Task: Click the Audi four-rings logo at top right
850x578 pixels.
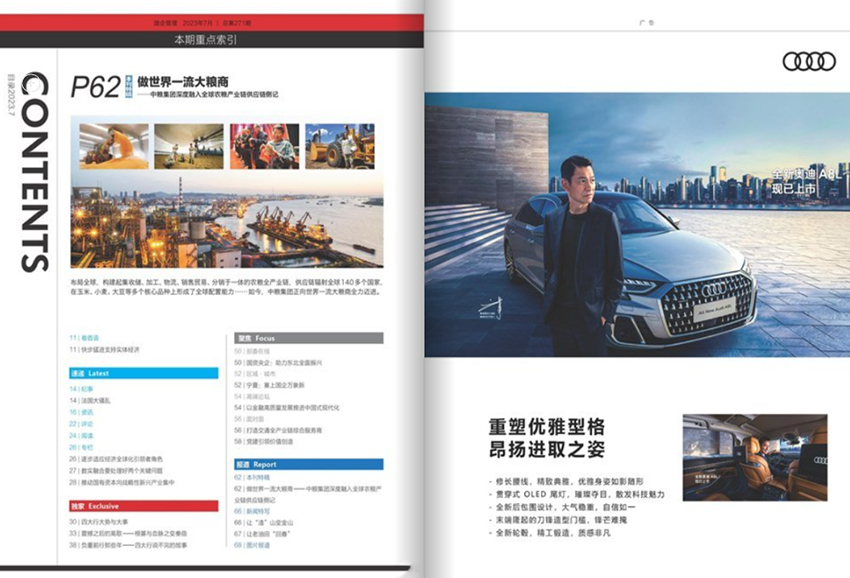Action: 808,61
